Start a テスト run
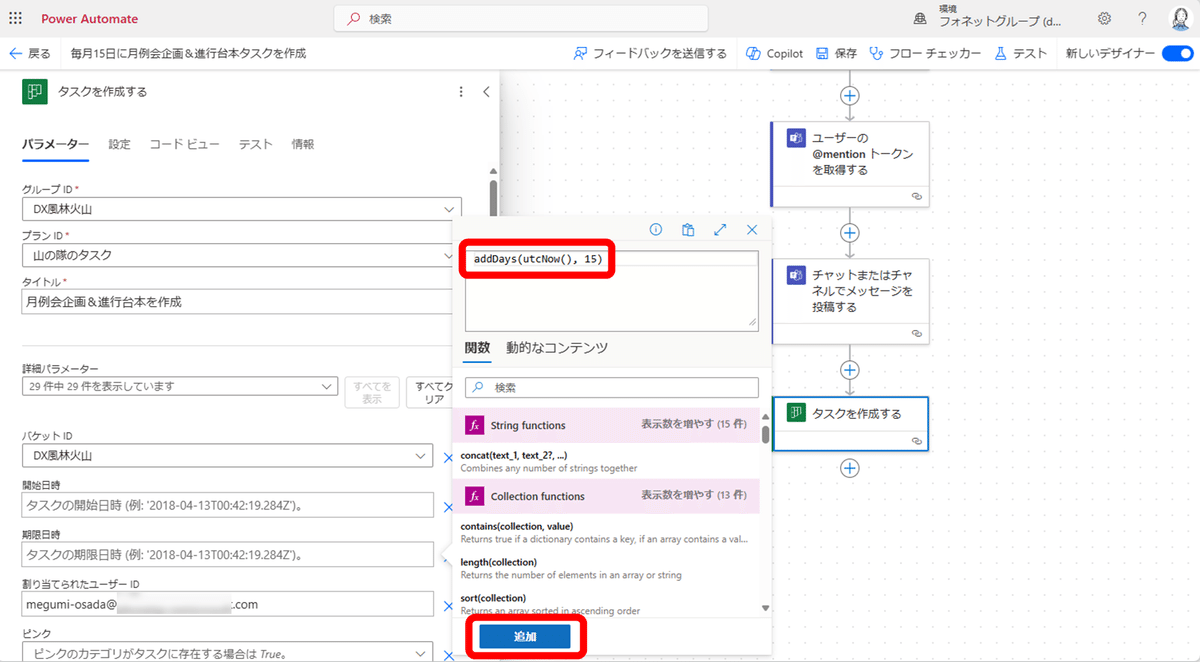This screenshot has height=662, width=1200. 1021,53
